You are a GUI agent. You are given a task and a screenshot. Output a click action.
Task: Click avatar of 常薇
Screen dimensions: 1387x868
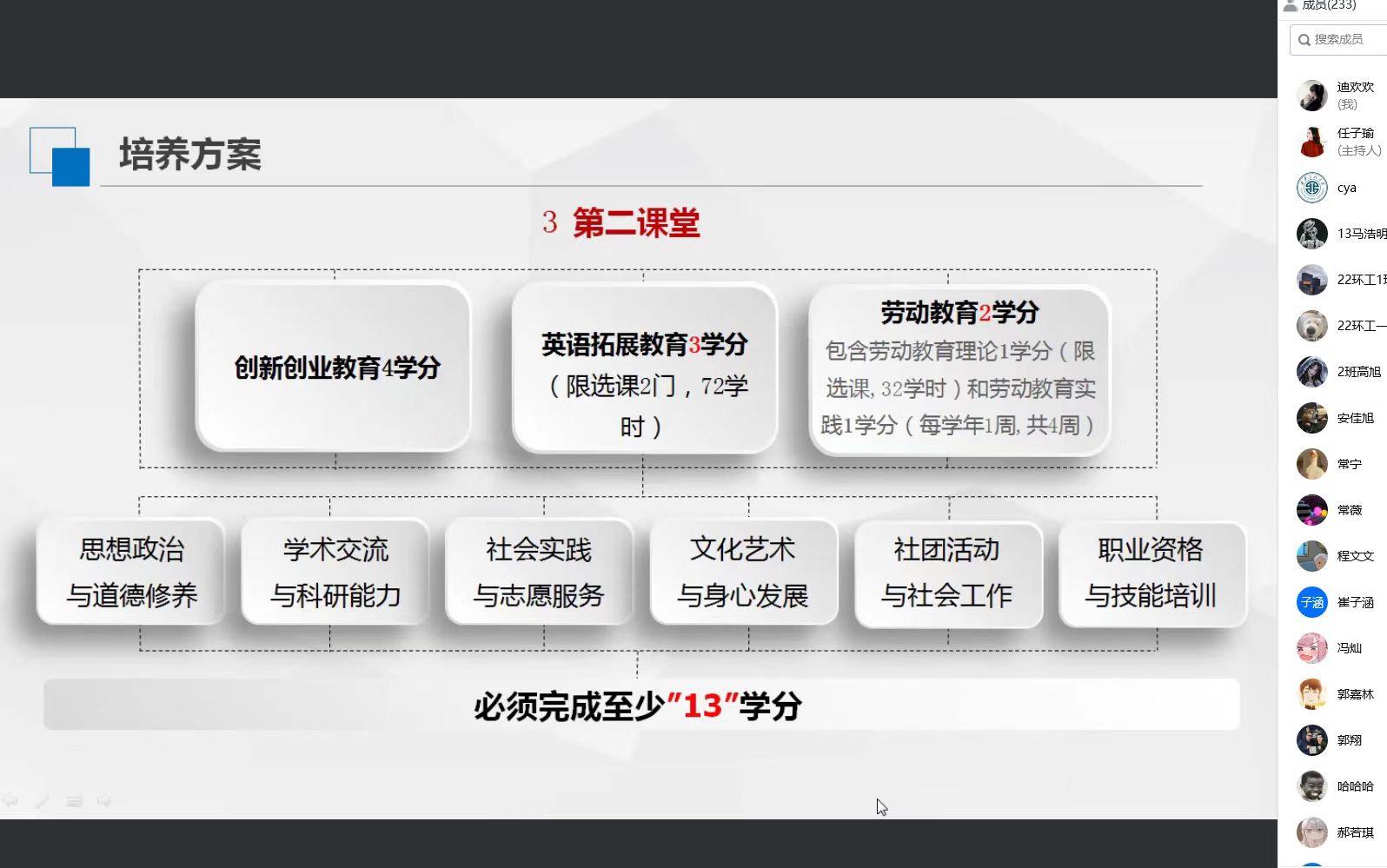(x=1312, y=510)
